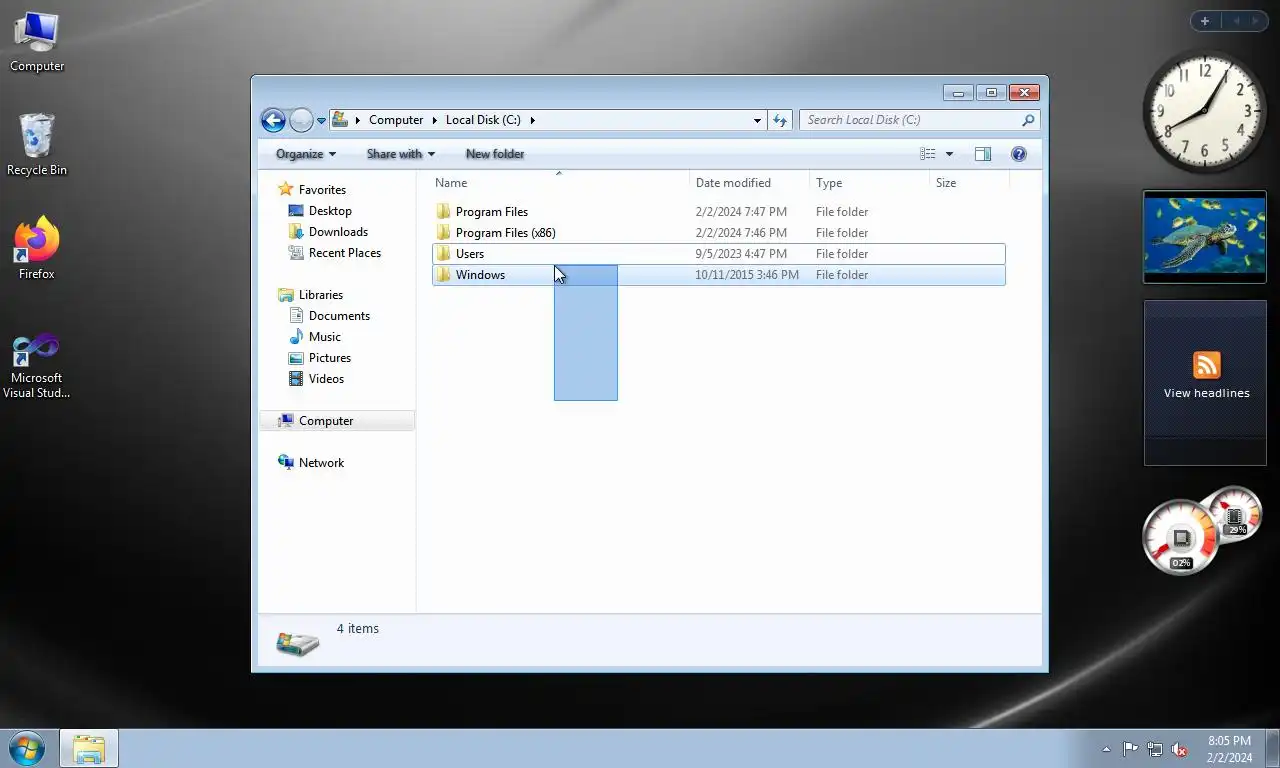
Task: Sort by Size column header
Action: 970,183
